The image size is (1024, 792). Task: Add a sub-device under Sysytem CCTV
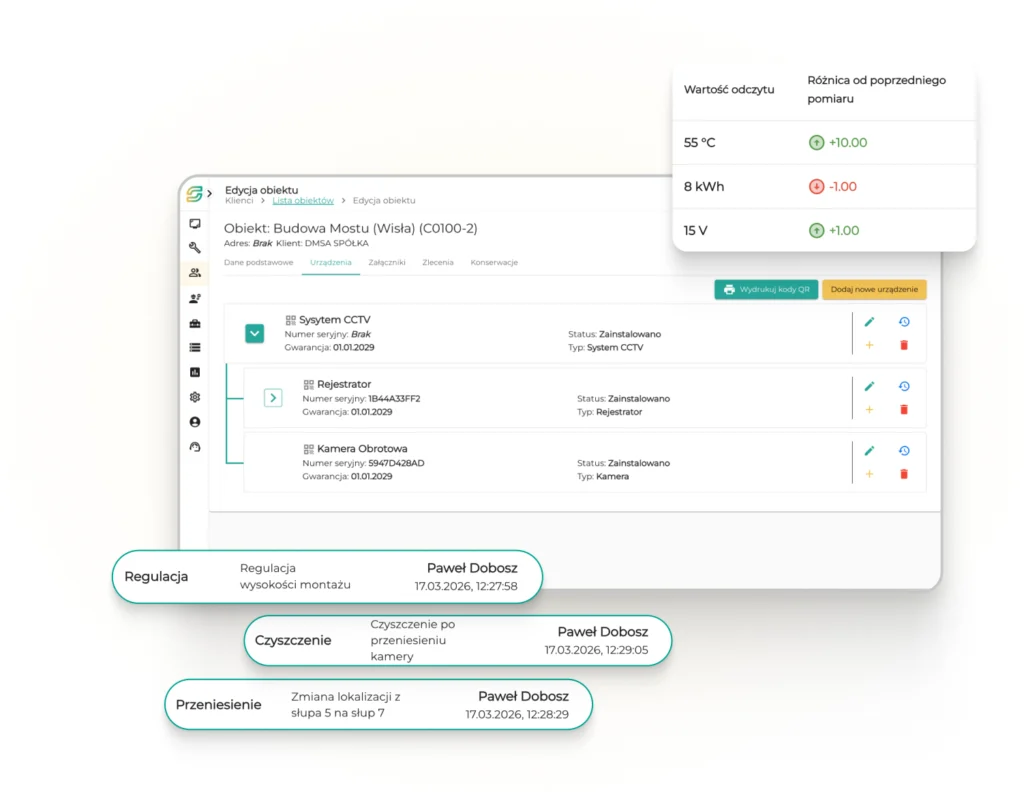869,345
